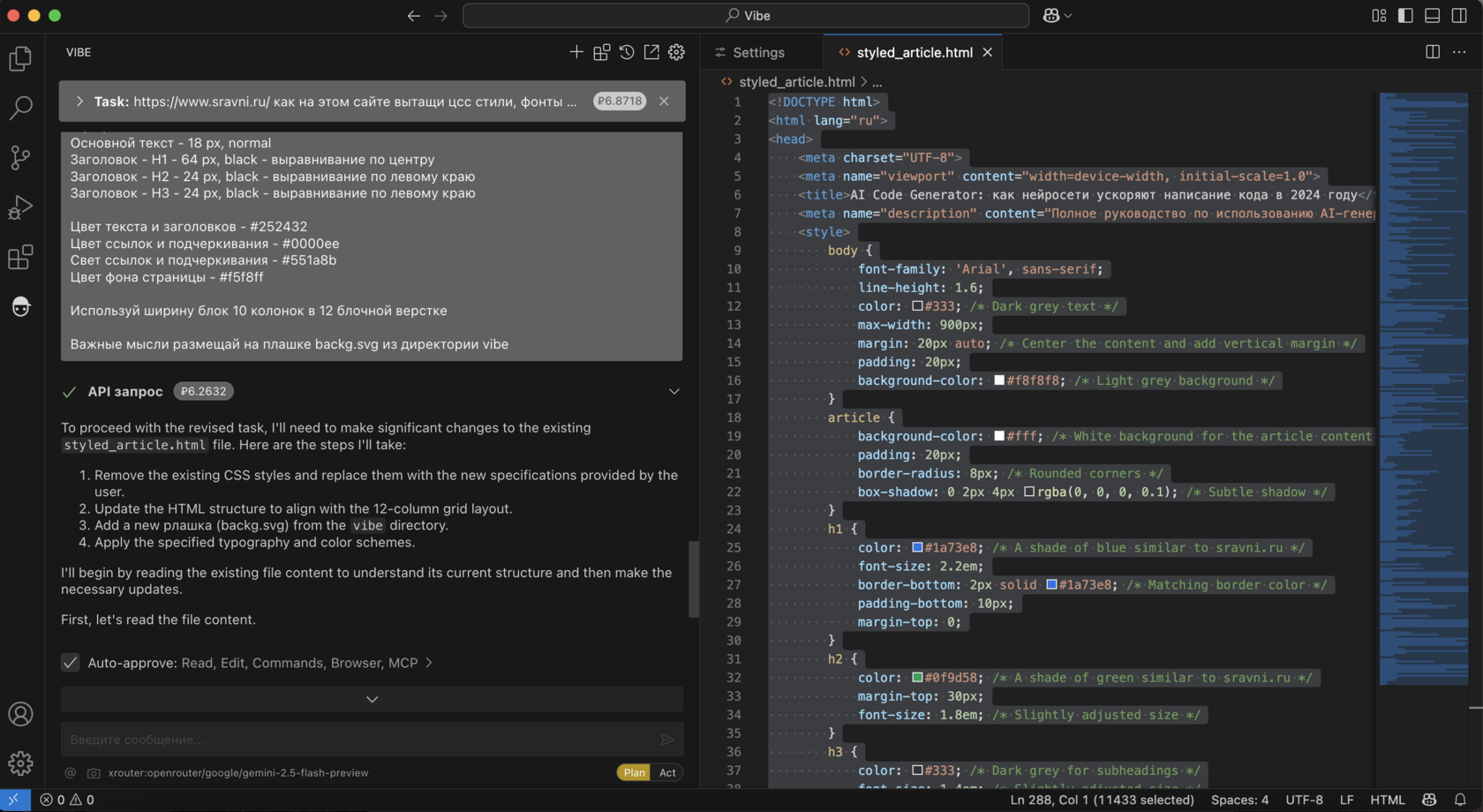Image resolution: width=1483 pixels, height=812 pixels.
Task: Collapse the API запрос section
Action: pyautogui.click(x=674, y=391)
